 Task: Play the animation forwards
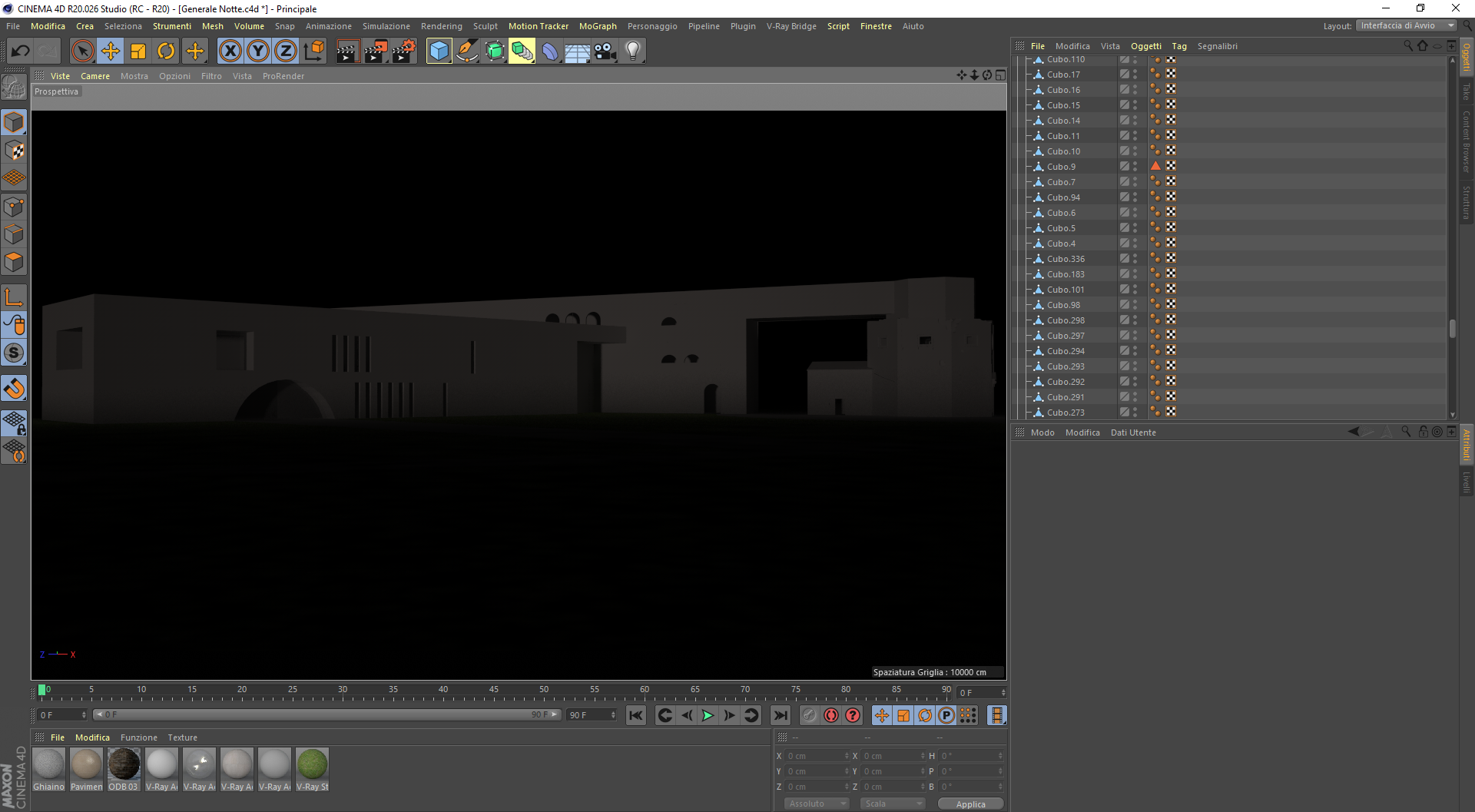click(x=708, y=715)
